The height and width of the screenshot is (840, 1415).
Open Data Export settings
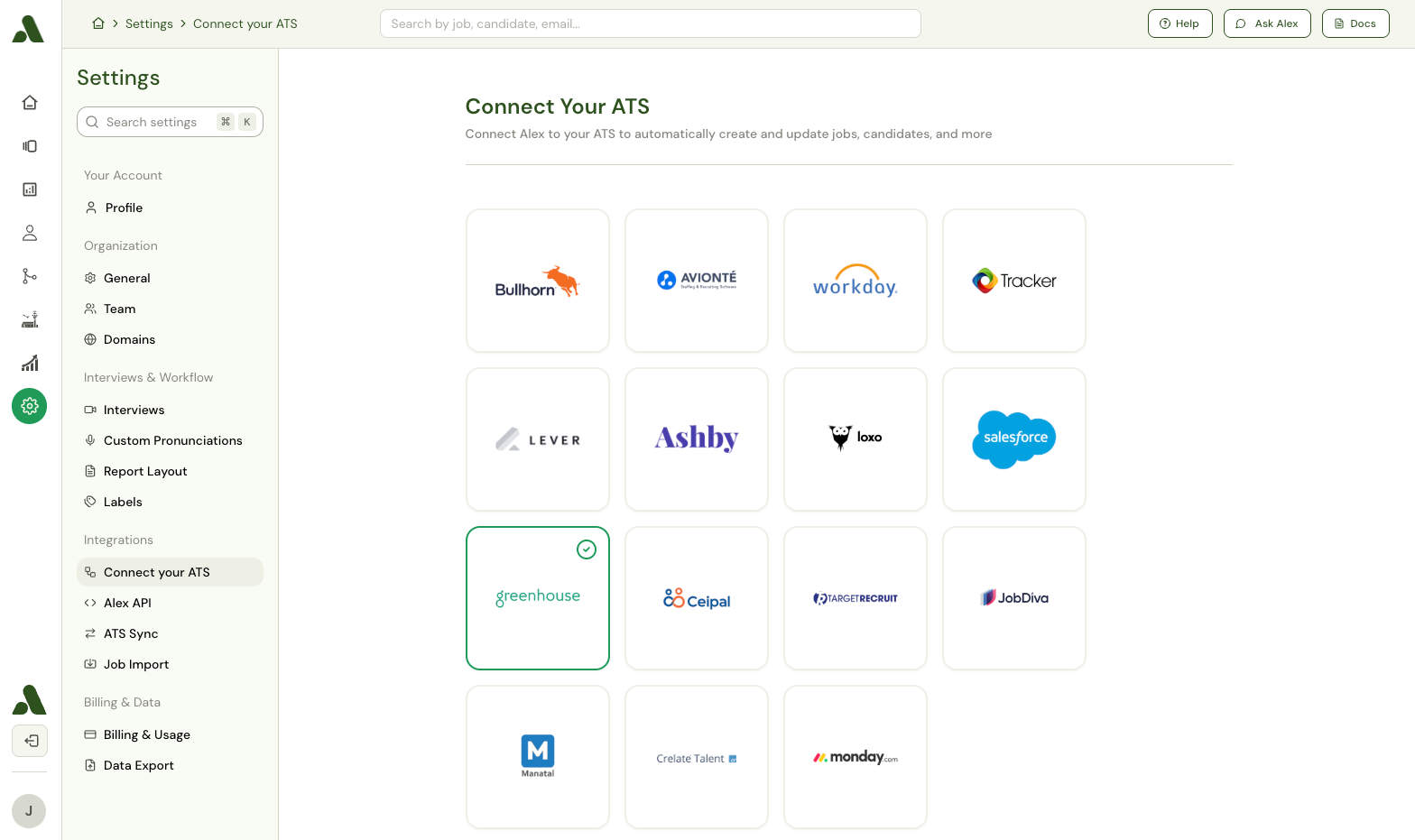click(170, 765)
